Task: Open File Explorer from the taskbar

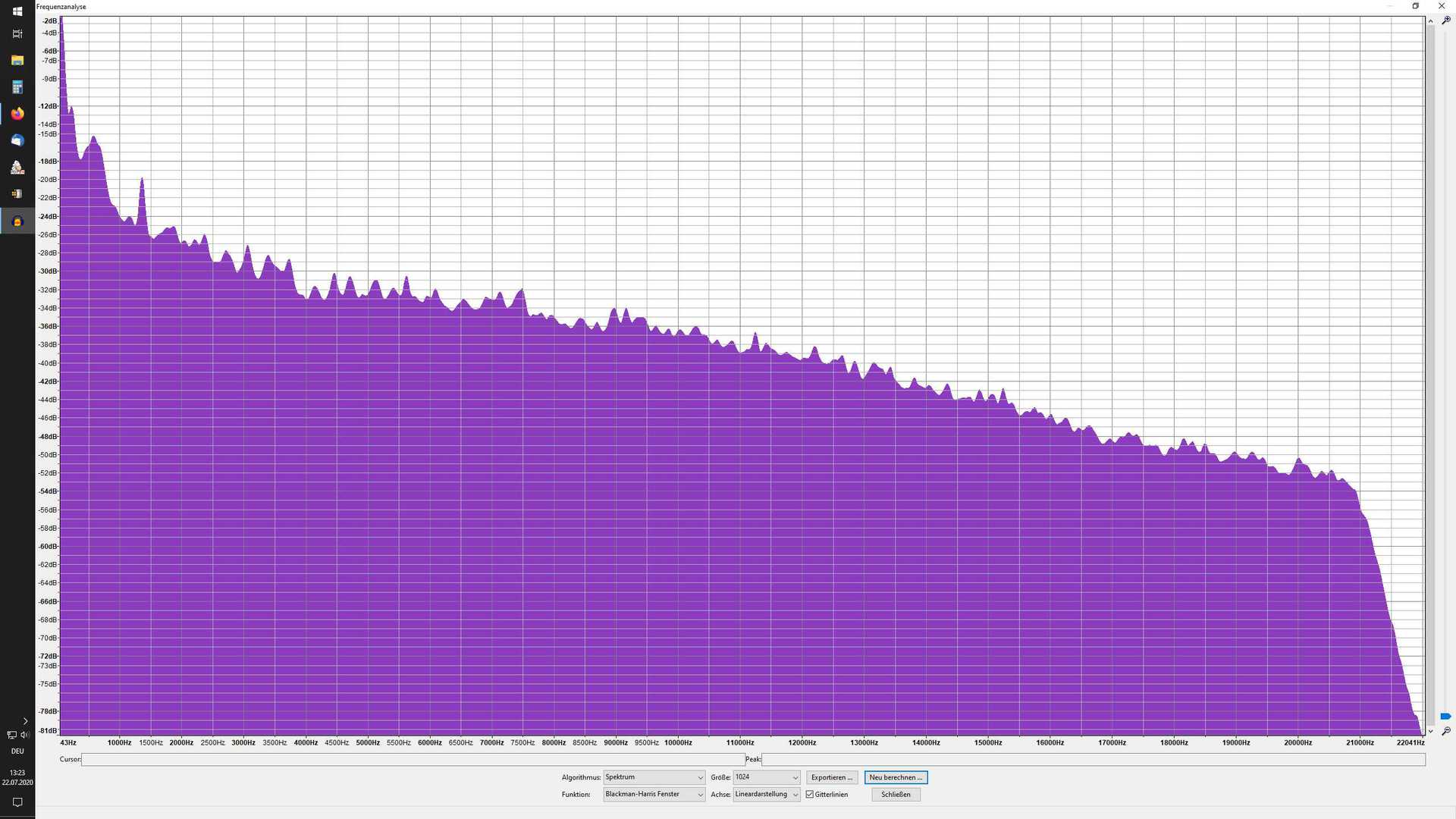Action: 17,61
